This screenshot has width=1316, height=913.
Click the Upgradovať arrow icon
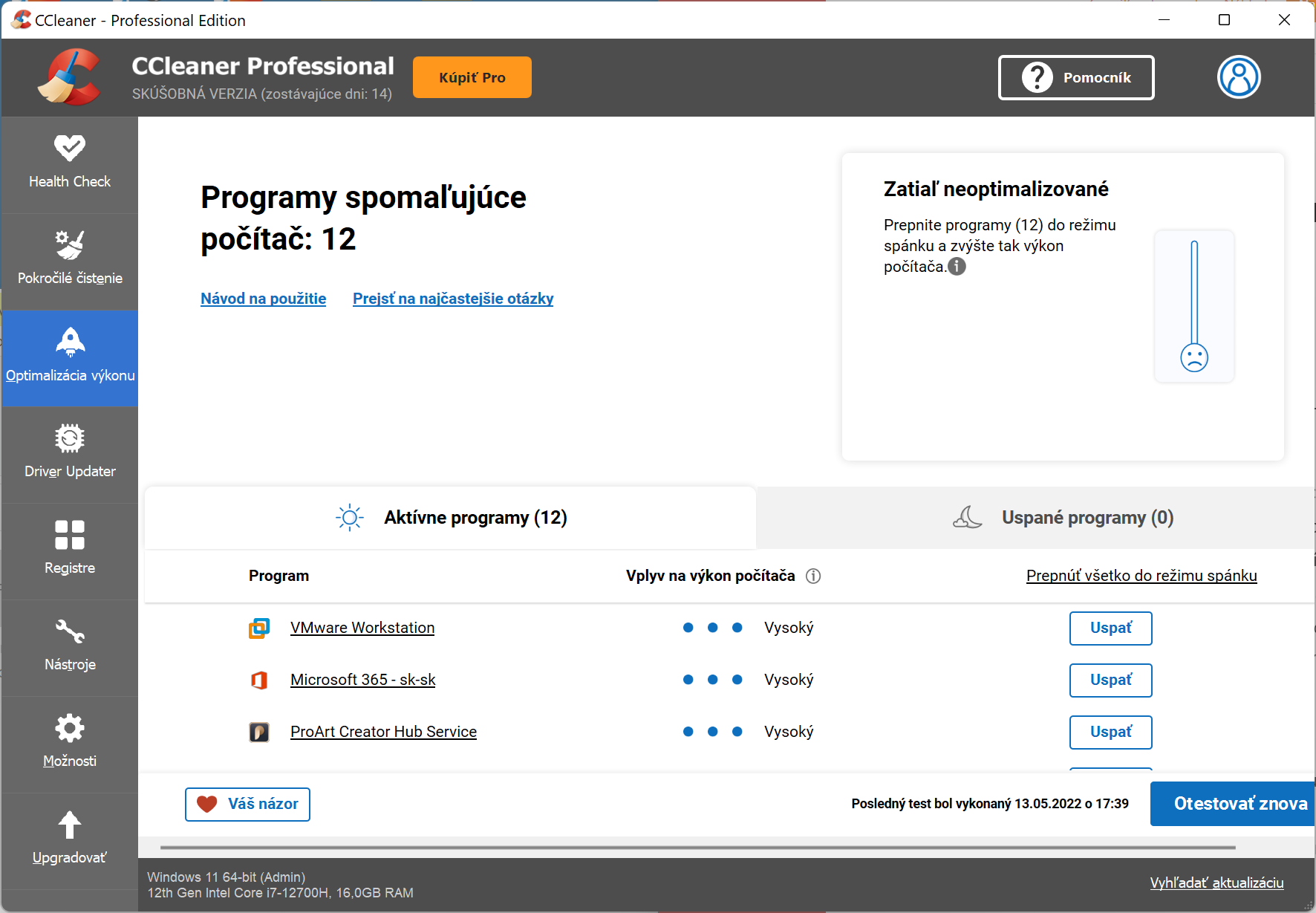click(70, 825)
